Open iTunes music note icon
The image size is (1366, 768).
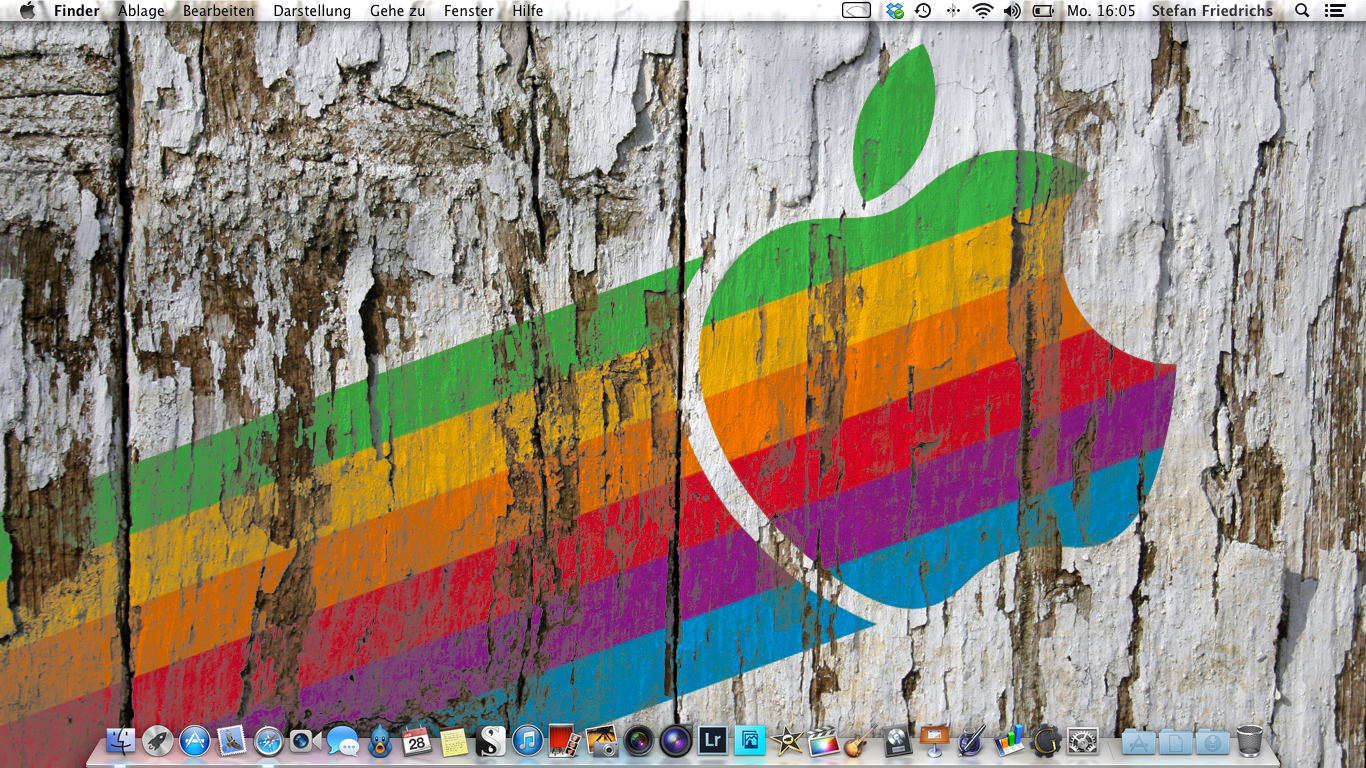pyautogui.click(x=527, y=741)
